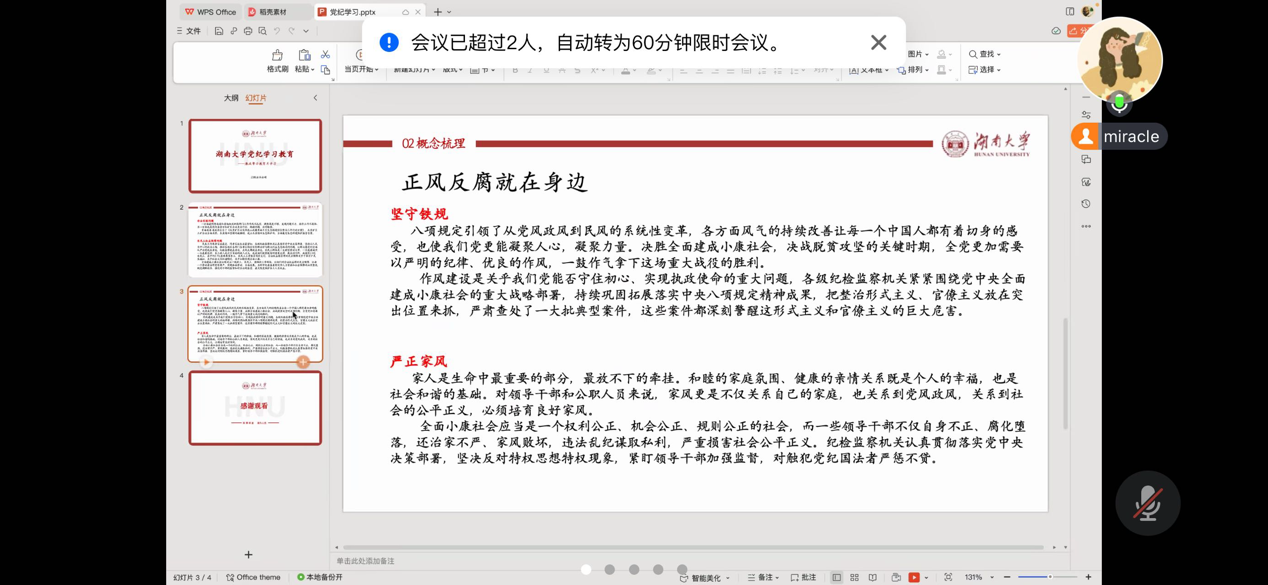The image size is (1268, 585).
Task: Switch to slide sorter grid view icon
Action: tap(854, 577)
